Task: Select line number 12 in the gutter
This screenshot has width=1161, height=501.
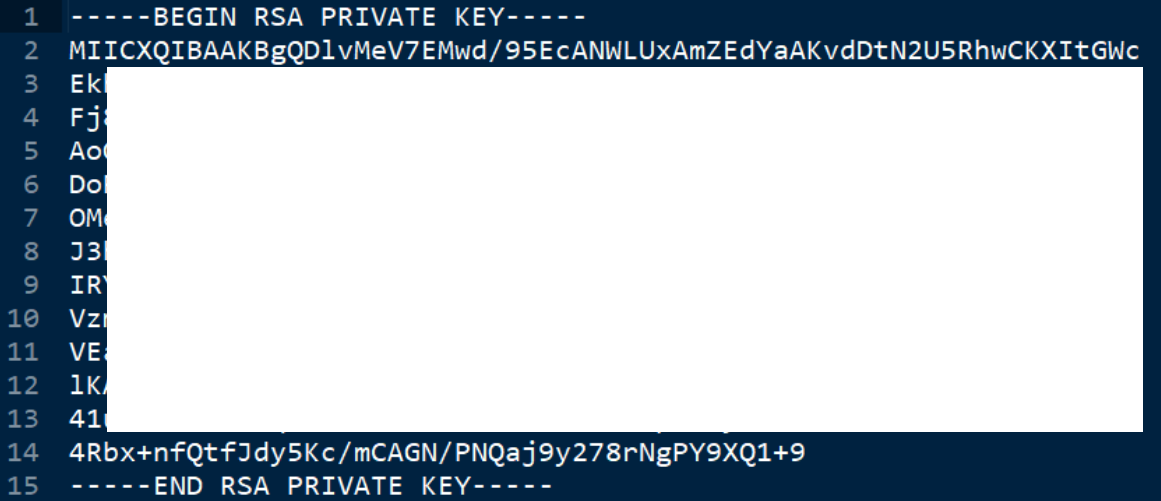Action: (23, 387)
